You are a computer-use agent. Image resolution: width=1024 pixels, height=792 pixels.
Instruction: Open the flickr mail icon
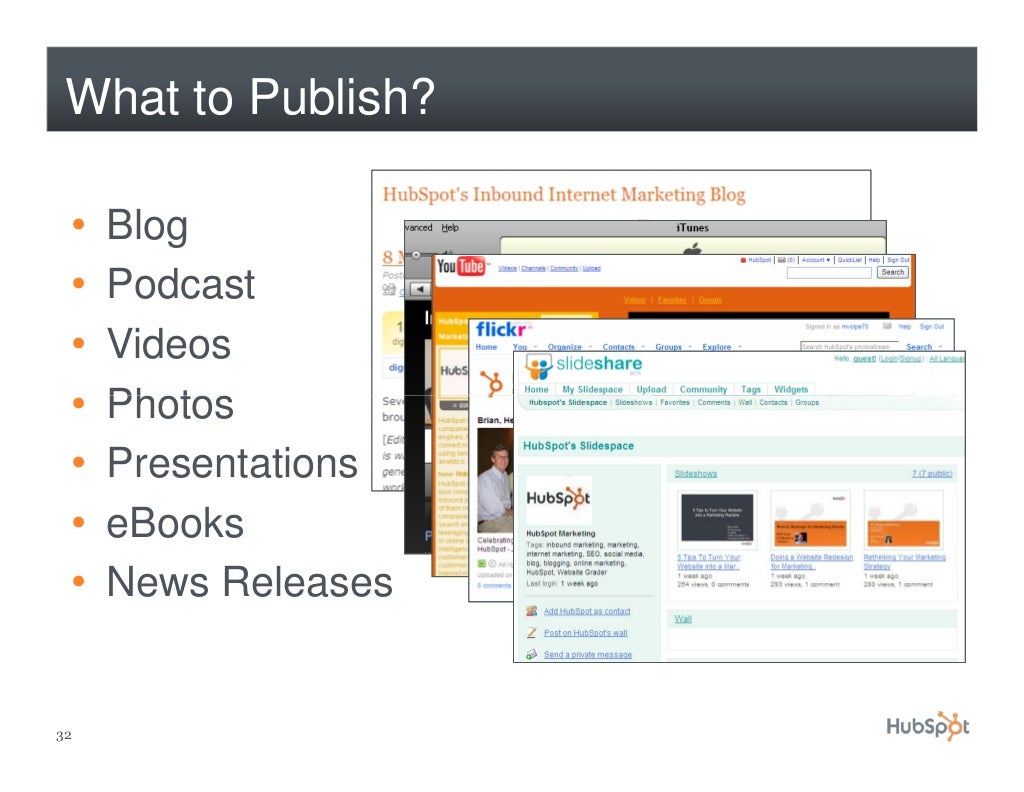887,326
